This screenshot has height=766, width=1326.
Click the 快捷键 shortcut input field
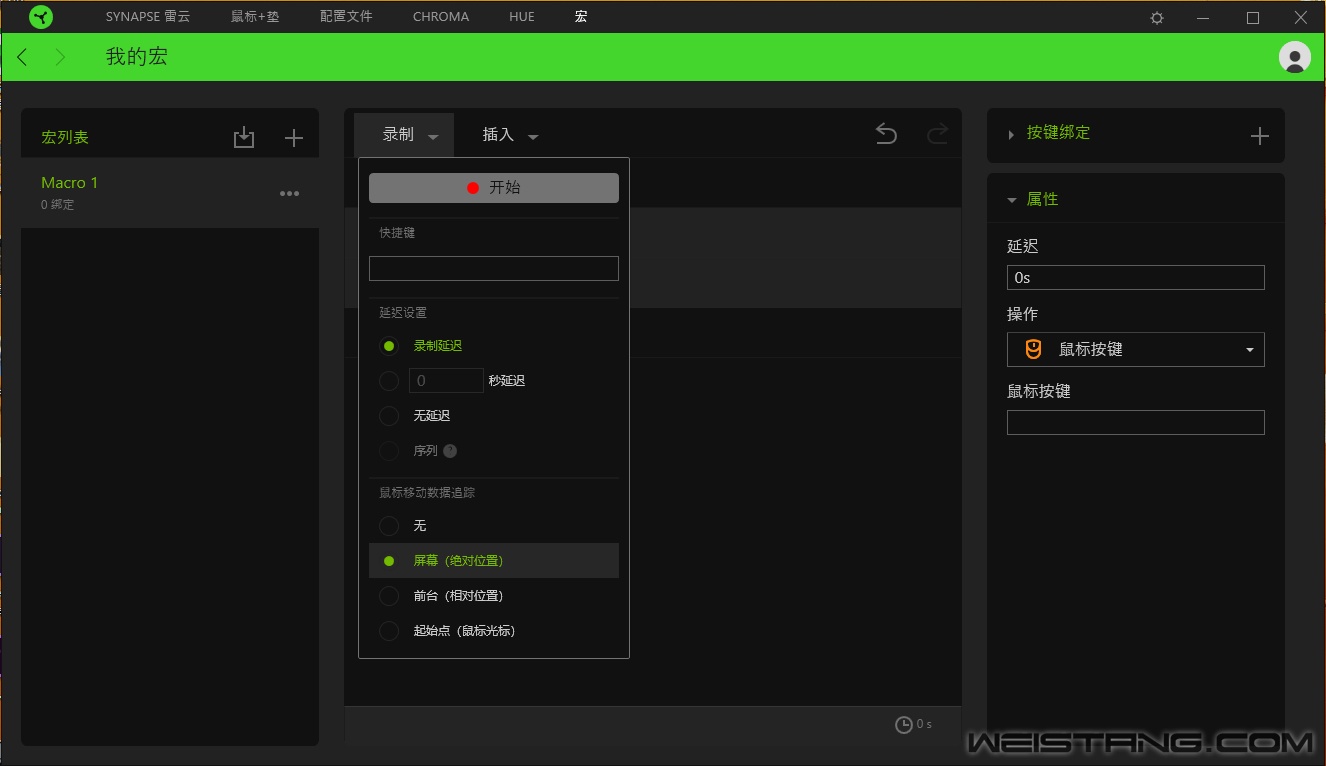tap(494, 268)
